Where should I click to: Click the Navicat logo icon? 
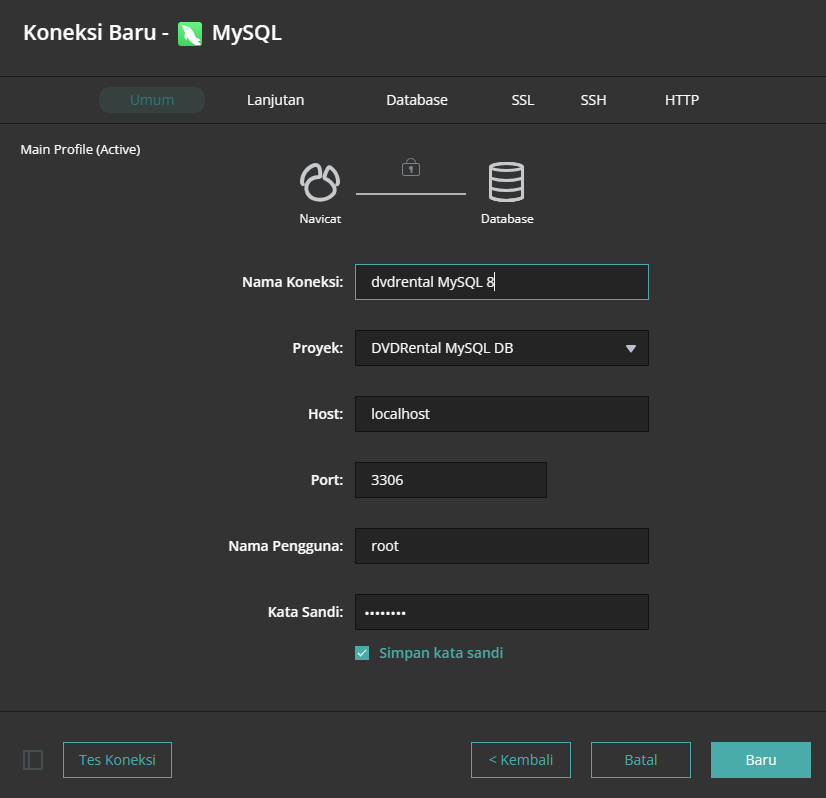tap(320, 182)
